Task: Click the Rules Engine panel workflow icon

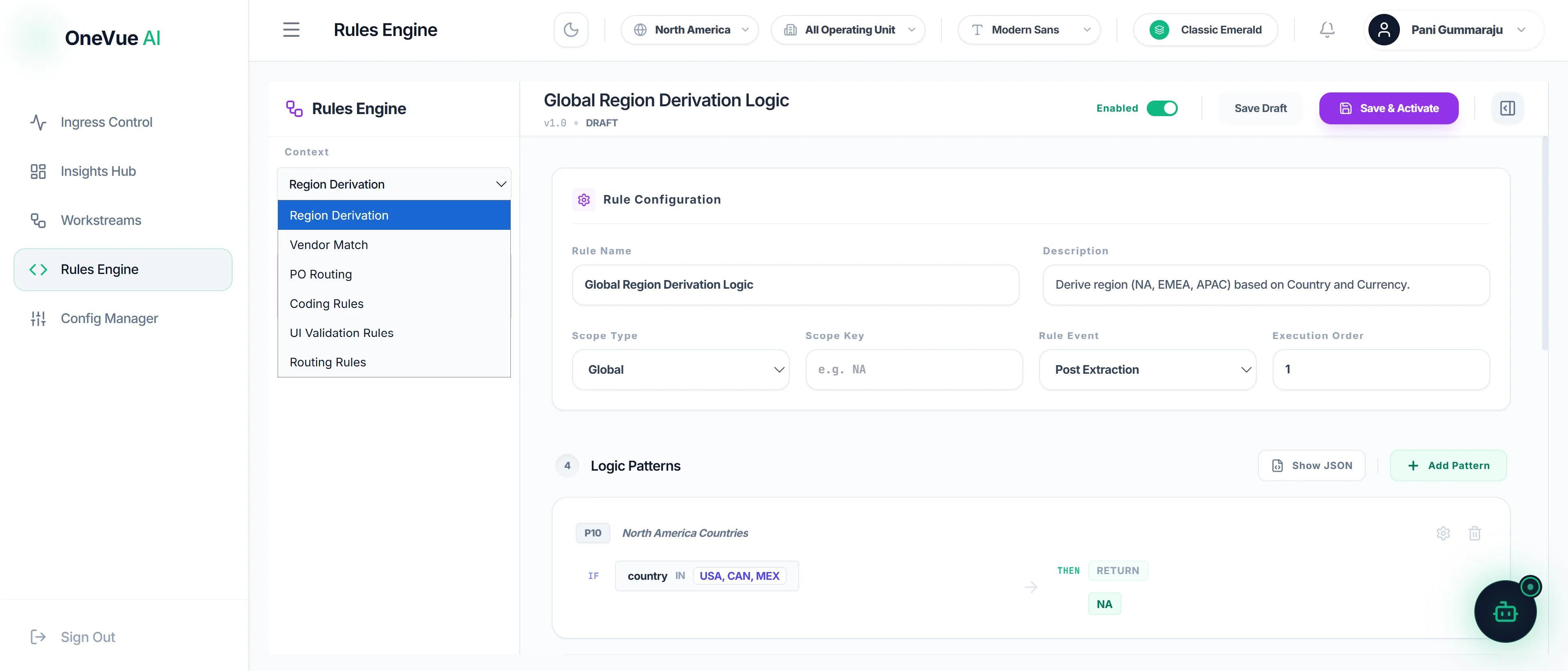Action: [294, 109]
